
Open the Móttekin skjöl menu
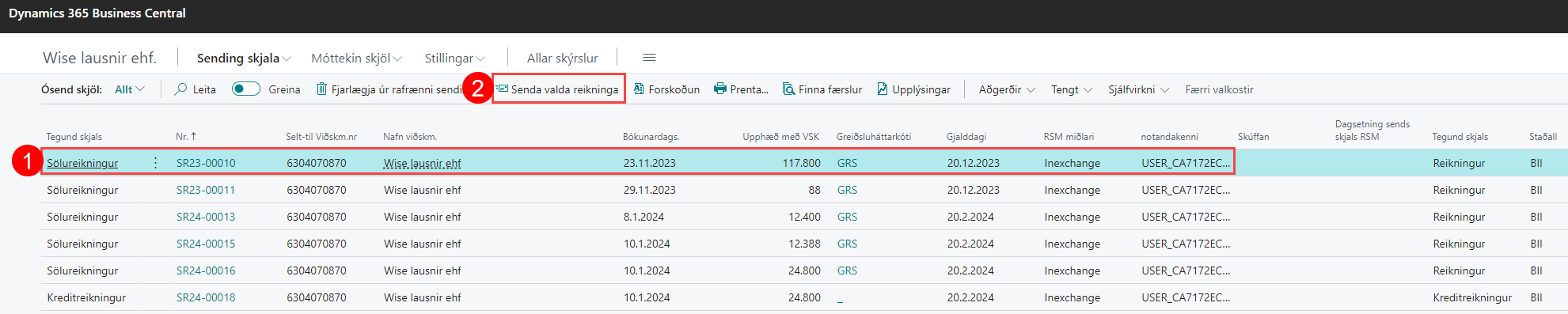point(357,58)
